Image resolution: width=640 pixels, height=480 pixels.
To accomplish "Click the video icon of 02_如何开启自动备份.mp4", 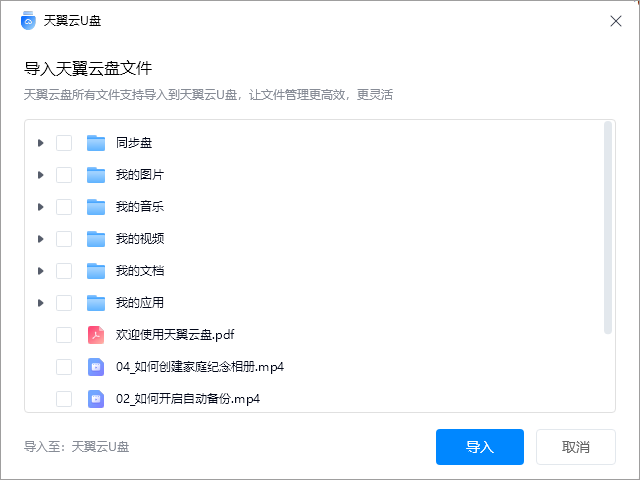I will (96, 399).
